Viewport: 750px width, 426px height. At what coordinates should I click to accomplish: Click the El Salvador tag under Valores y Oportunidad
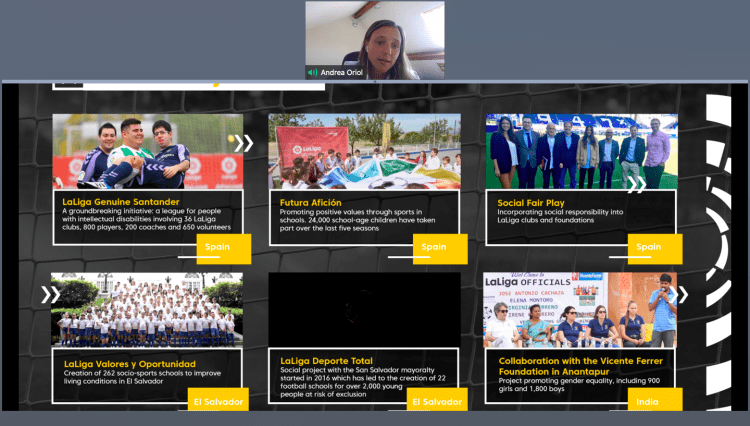click(218, 399)
